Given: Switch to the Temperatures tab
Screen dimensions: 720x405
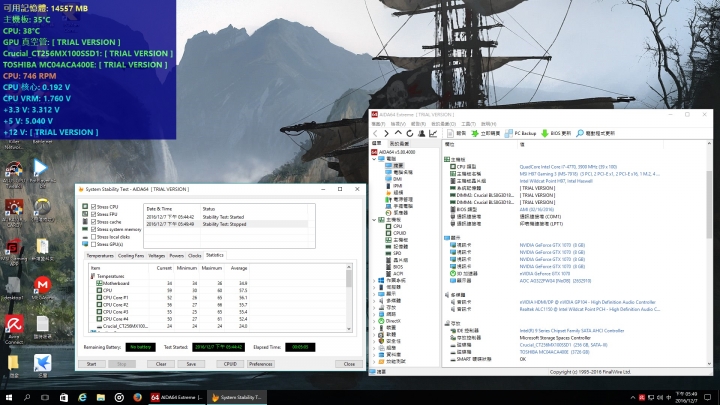Looking at the screenshot, I should 103,255.
